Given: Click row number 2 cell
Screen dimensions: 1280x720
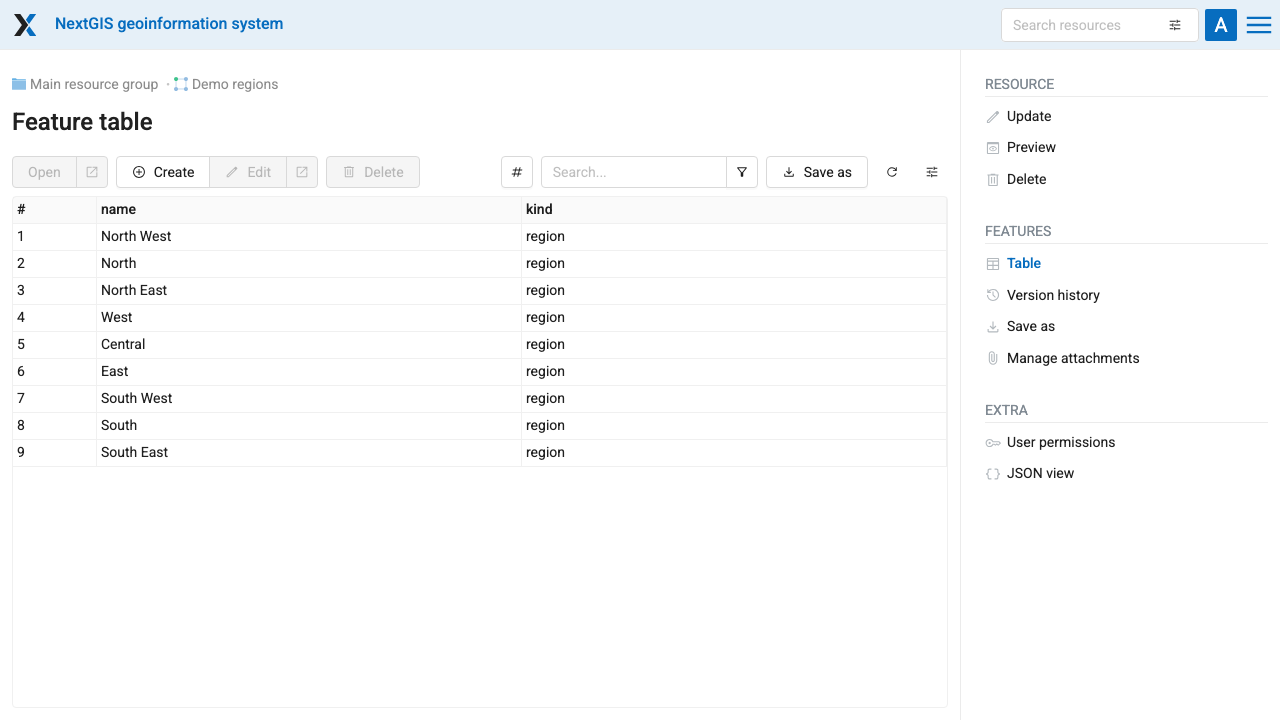Looking at the screenshot, I should (55, 264).
